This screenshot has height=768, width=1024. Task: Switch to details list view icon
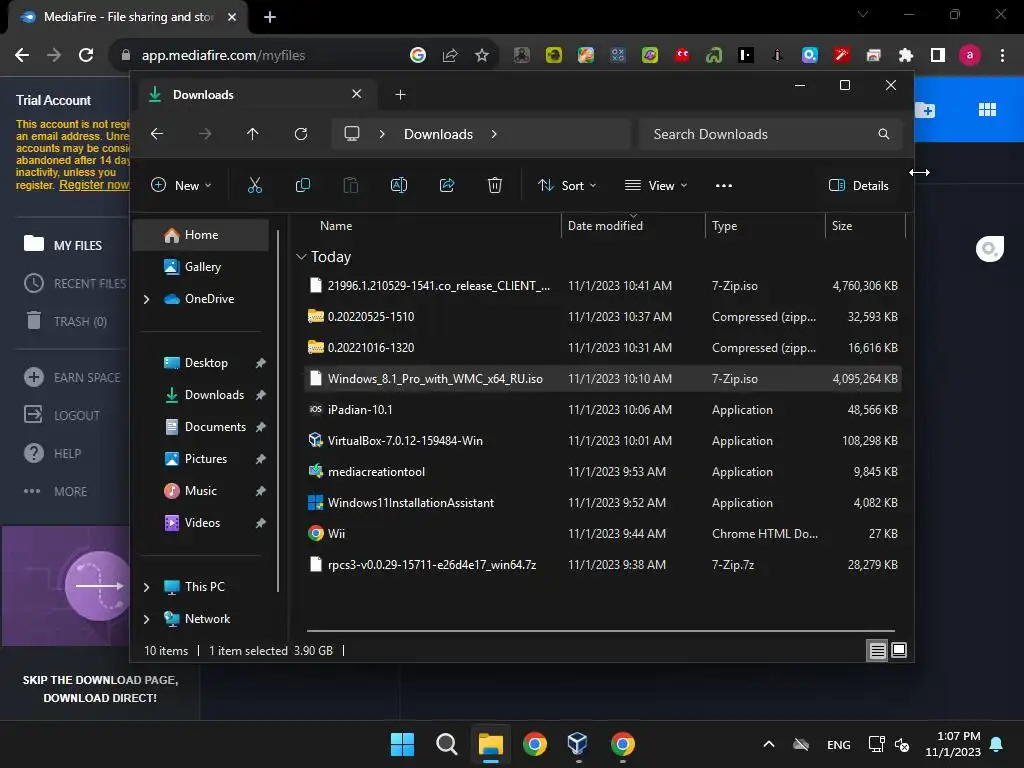(878, 650)
